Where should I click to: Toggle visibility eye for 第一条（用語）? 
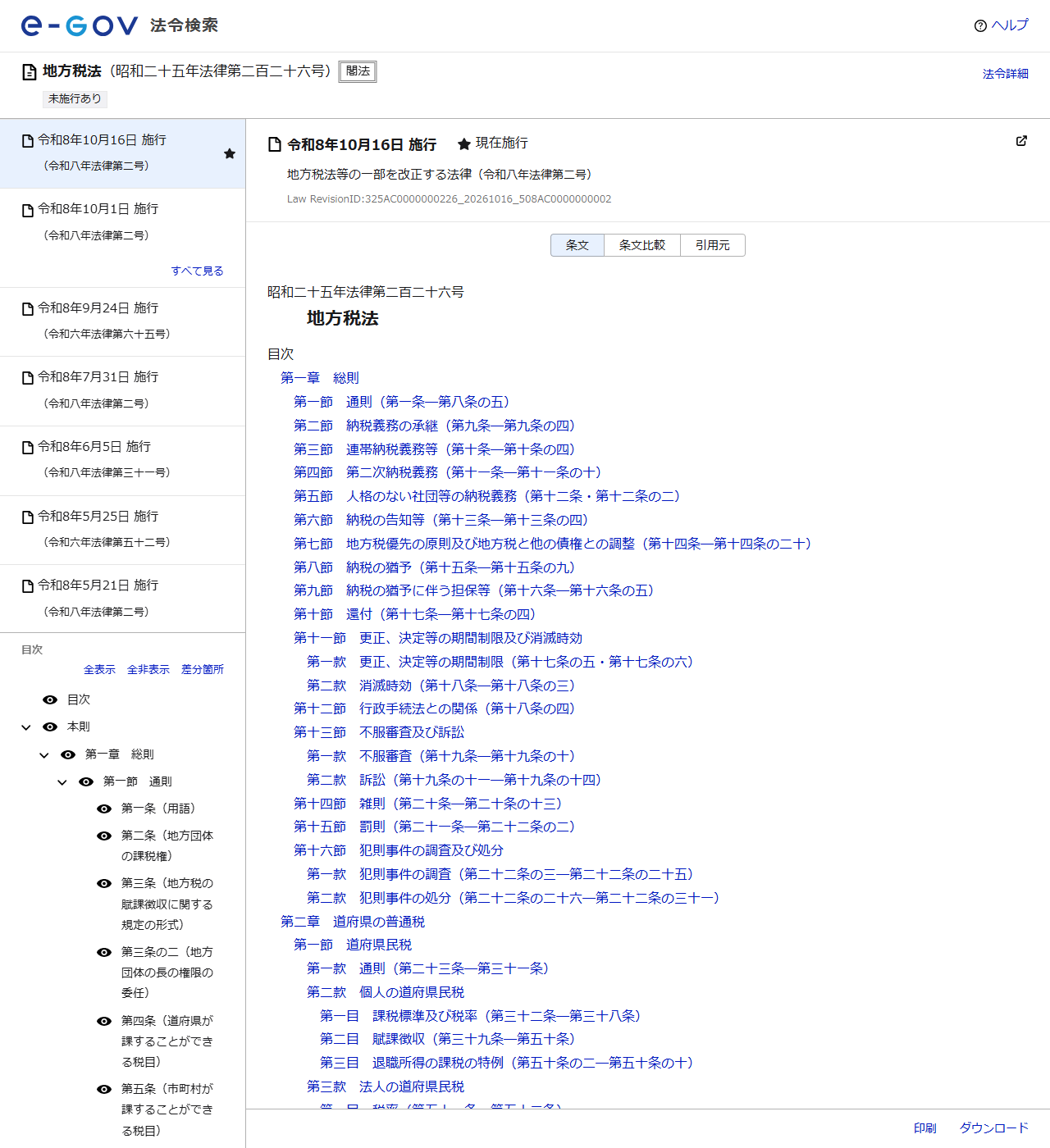click(104, 809)
